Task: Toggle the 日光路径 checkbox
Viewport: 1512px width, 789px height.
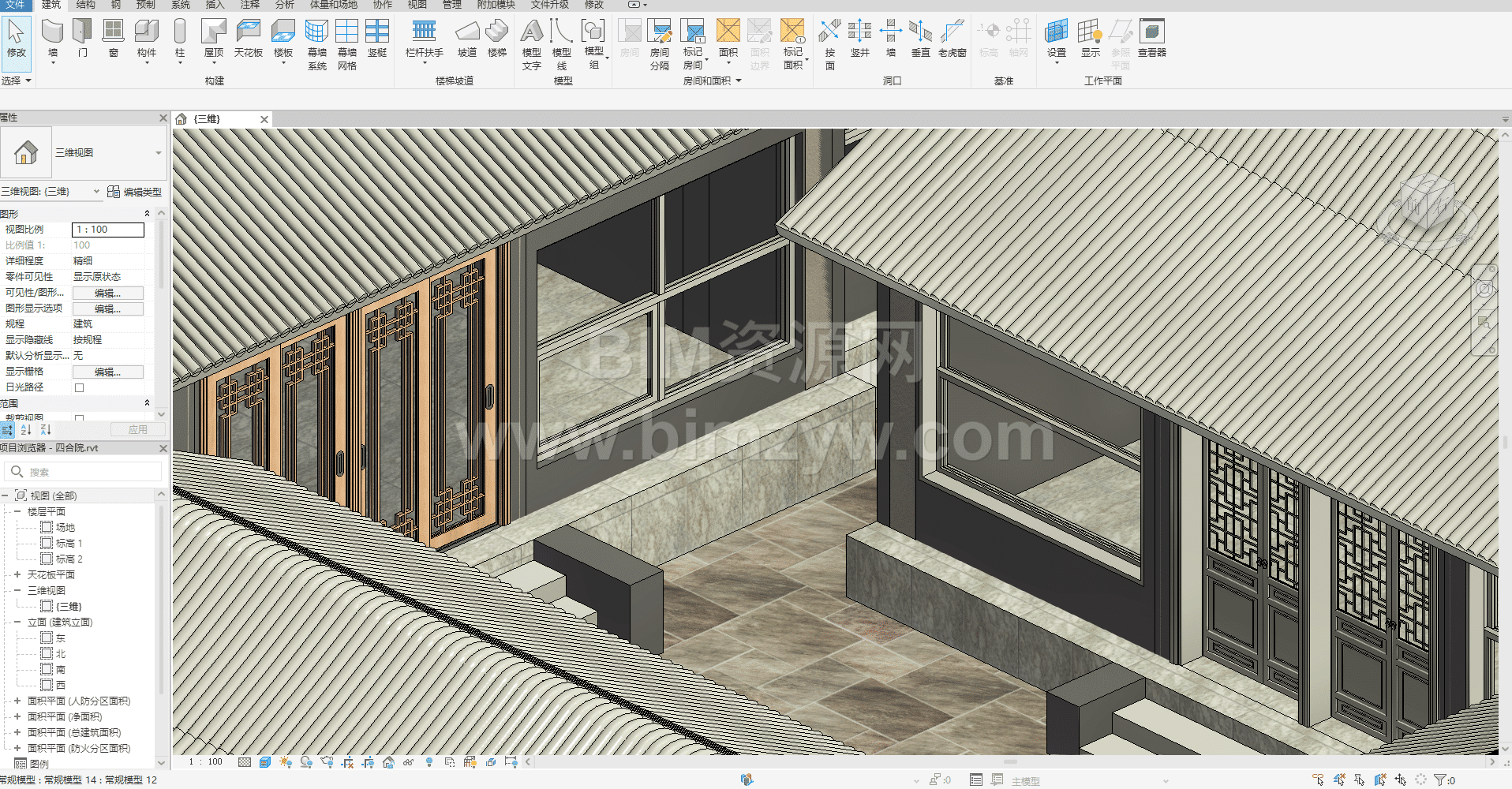Action: (x=79, y=387)
